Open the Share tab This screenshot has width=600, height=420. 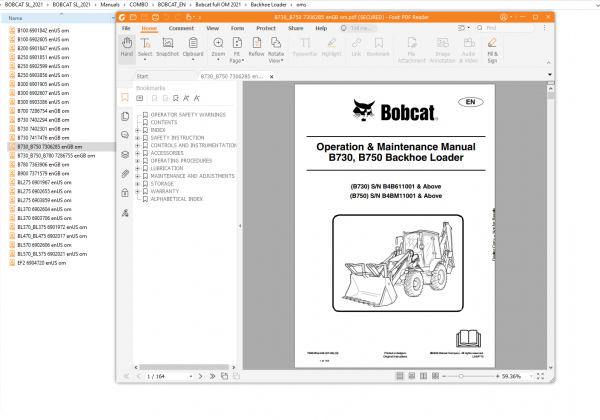click(x=295, y=28)
